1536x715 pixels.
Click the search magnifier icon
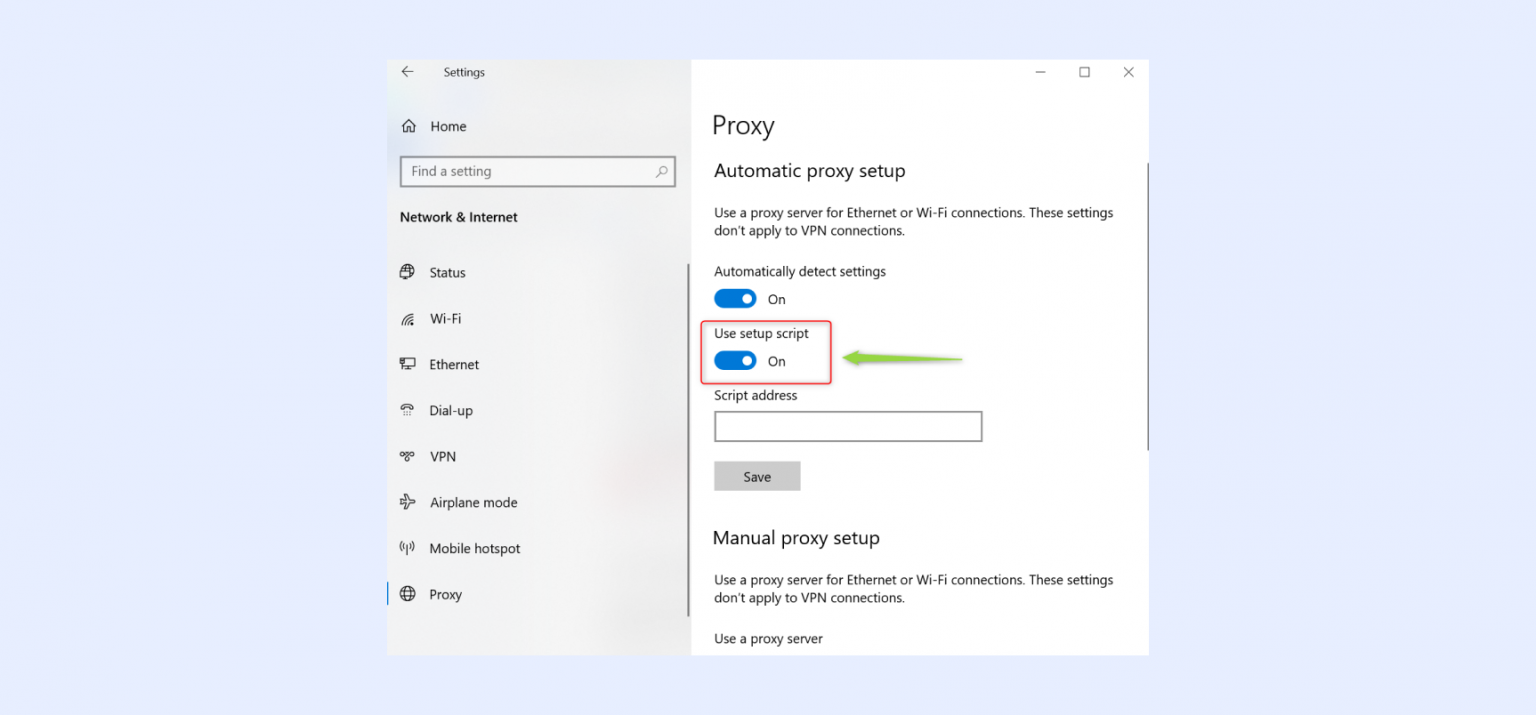[661, 171]
